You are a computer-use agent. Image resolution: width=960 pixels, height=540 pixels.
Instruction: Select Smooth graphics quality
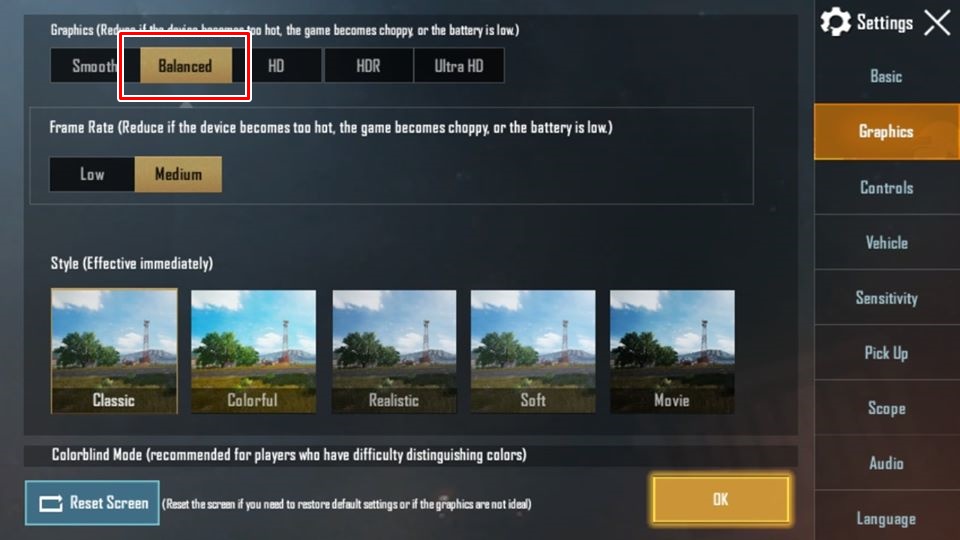(95, 66)
